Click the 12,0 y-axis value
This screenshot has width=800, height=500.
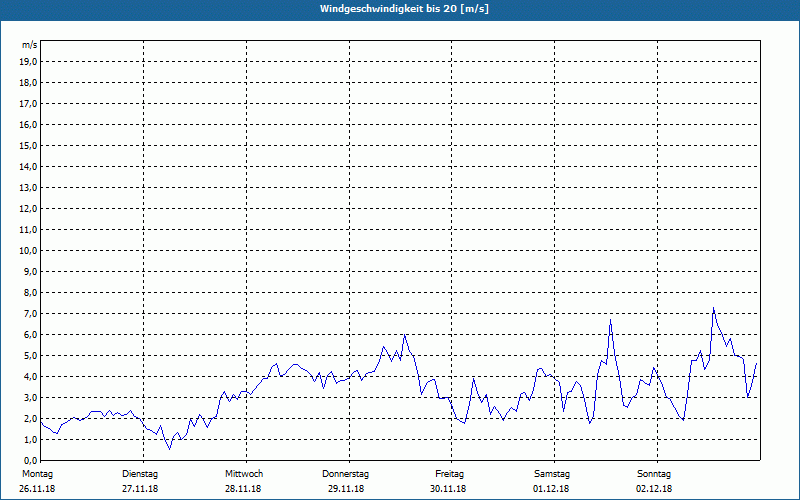coord(28,209)
